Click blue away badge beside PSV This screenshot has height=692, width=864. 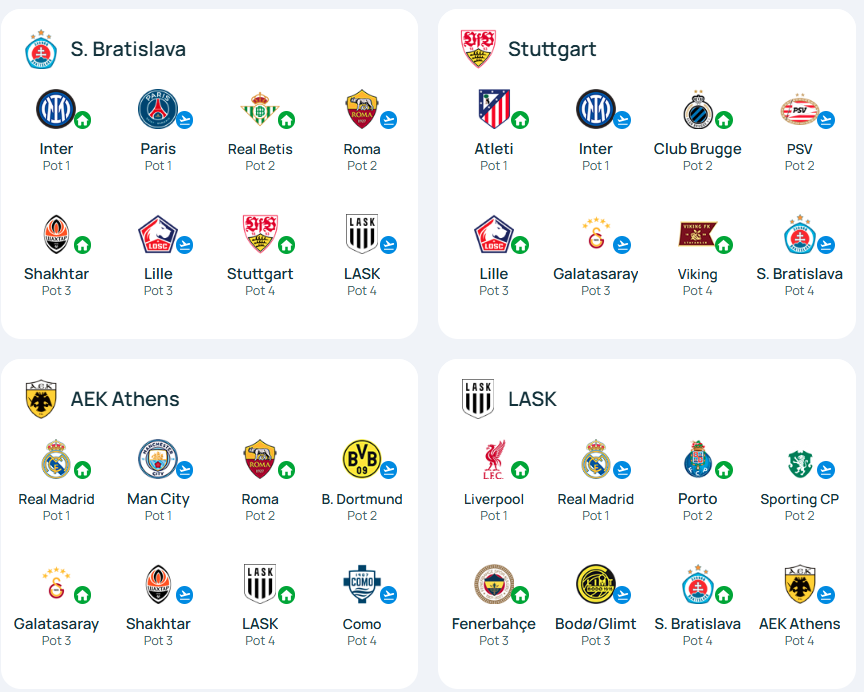(x=826, y=120)
